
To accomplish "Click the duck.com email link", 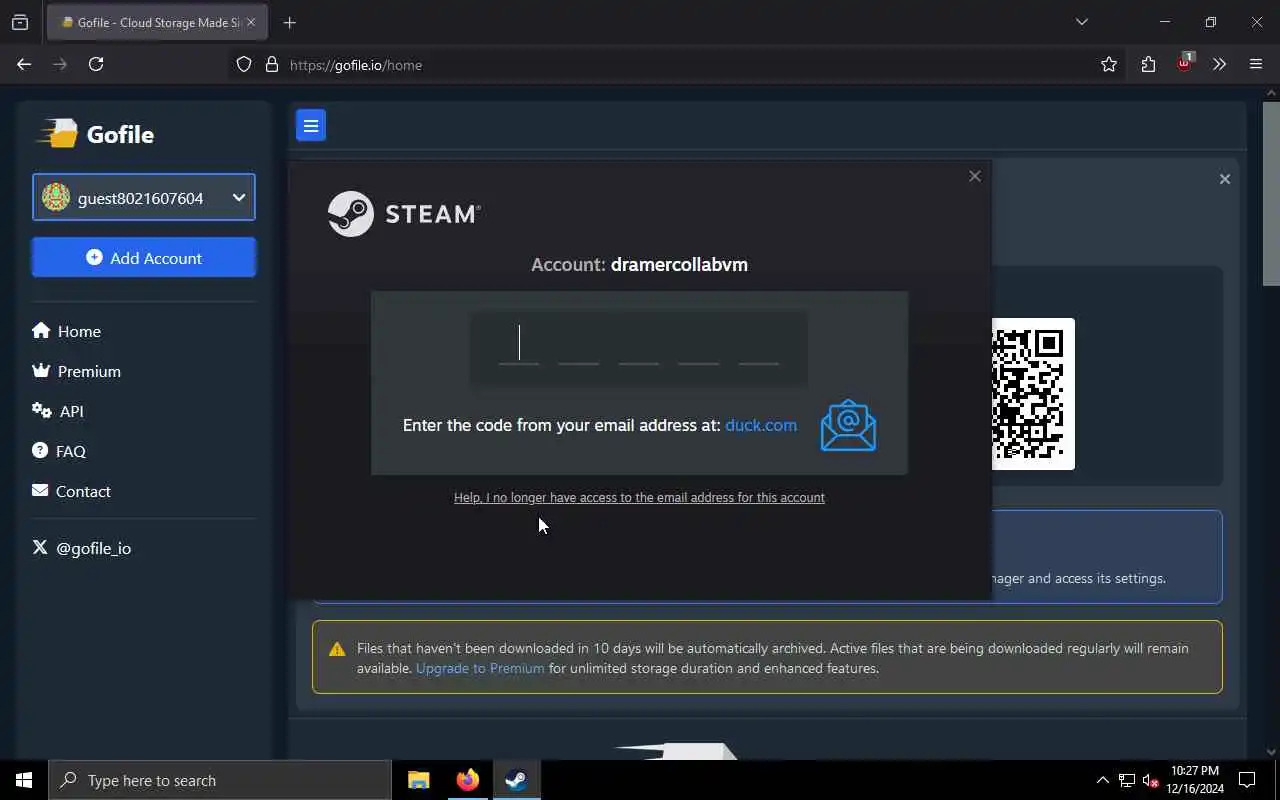I will pyautogui.click(x=761, y=425).
